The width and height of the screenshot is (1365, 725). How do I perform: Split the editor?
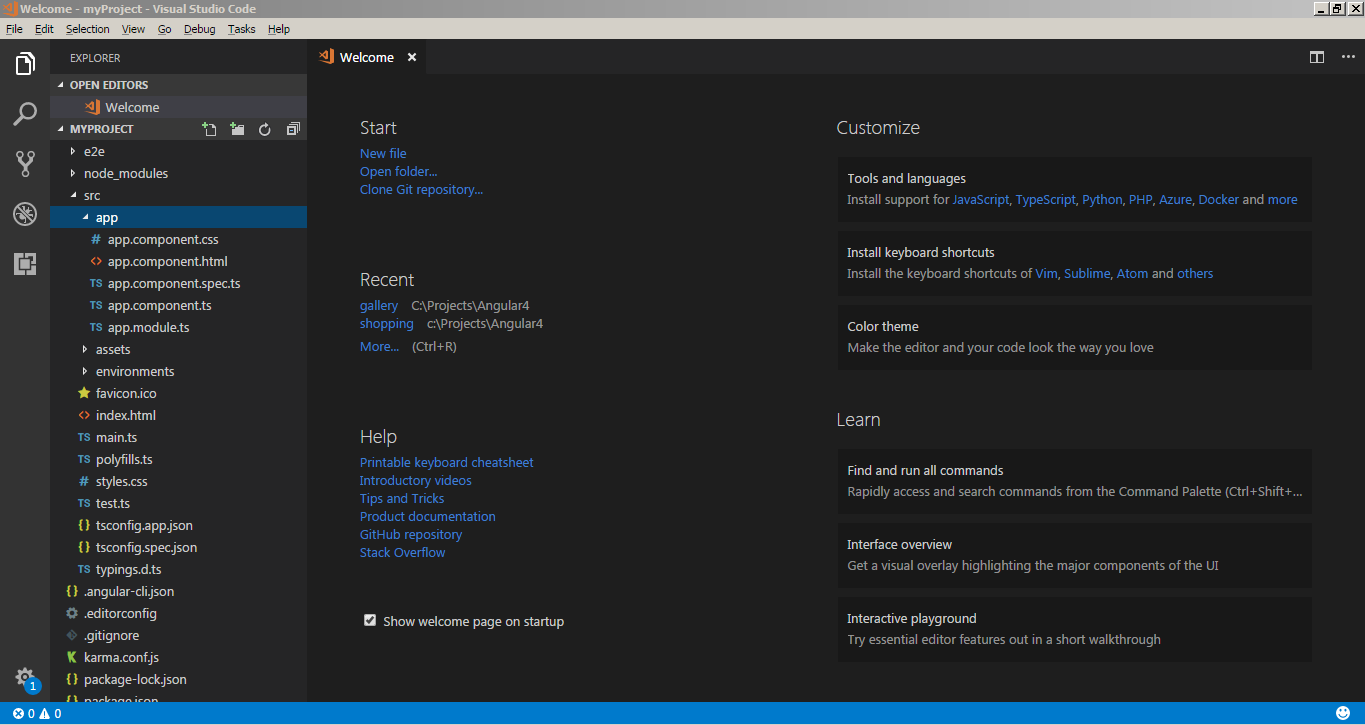tap(1317, 57)
